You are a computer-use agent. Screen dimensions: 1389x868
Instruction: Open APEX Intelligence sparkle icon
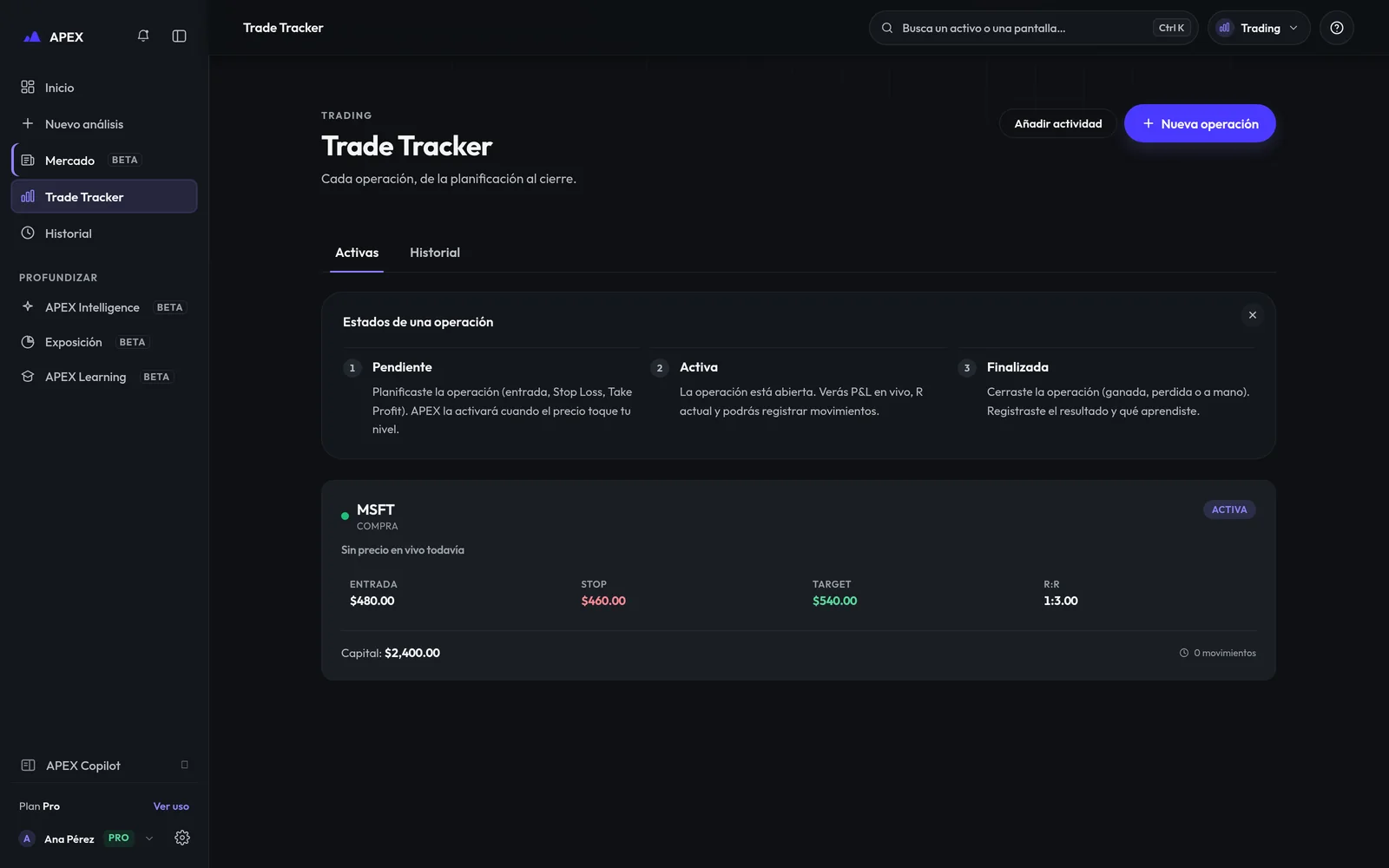pyautogui.click(x=28, y=306)
